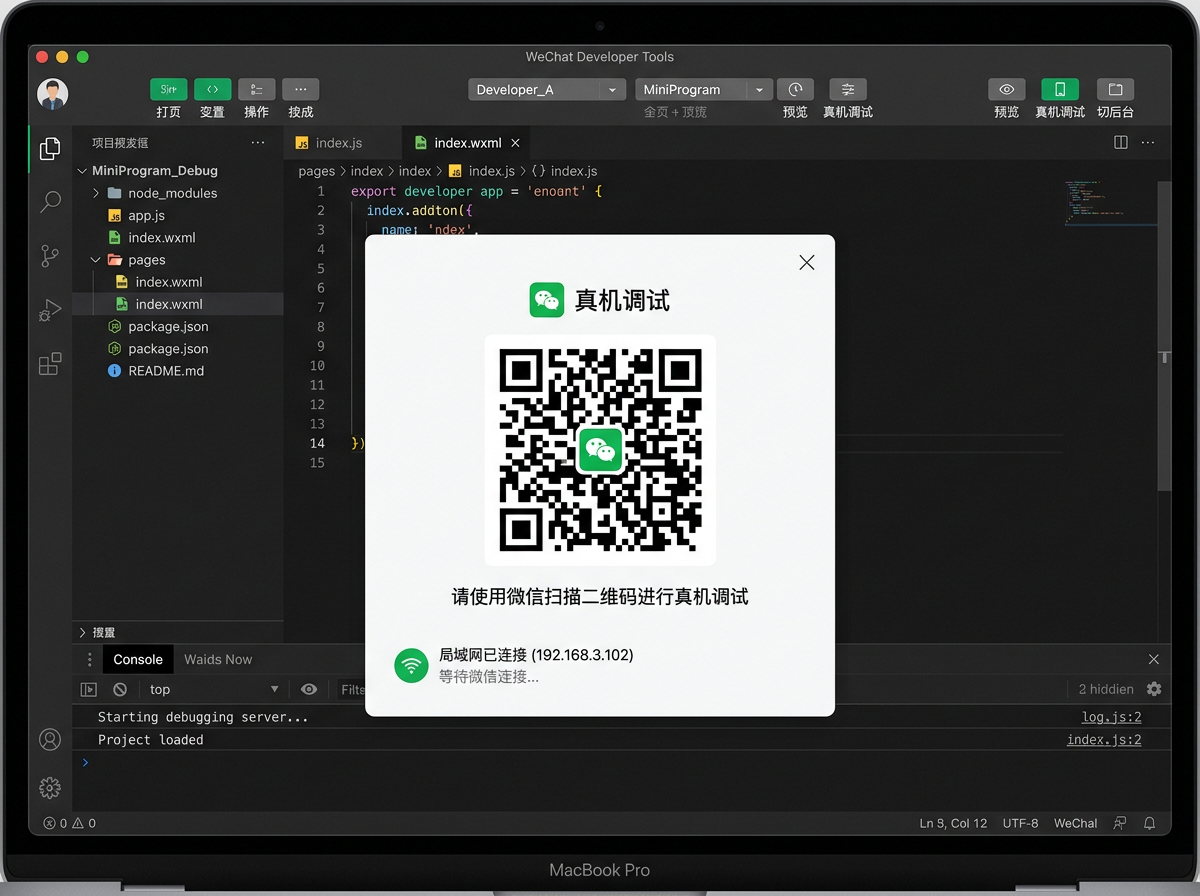Image resolution: width=1200 pixels, height=896 pixels.
Task: Open the console settings gear
Action: point(1154,689)
